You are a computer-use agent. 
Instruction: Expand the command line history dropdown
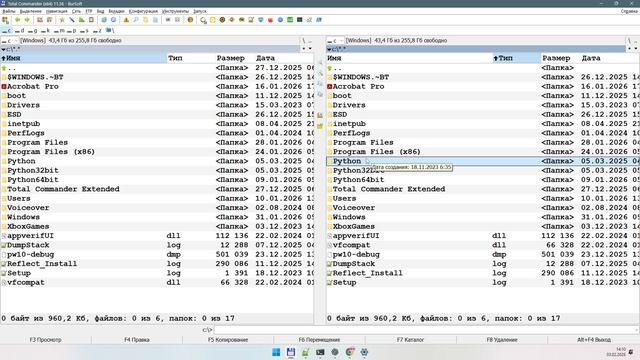(636, 330)
